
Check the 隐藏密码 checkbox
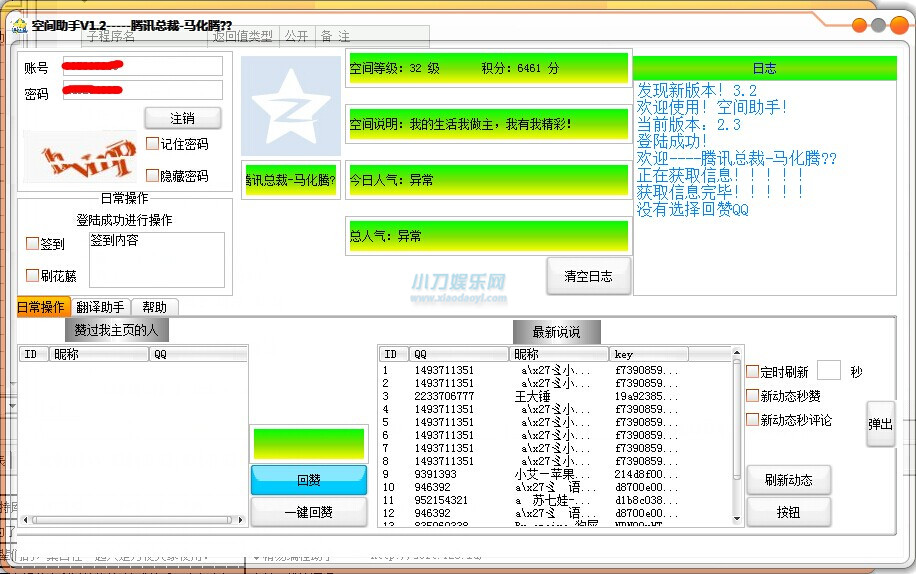[152, 176]
